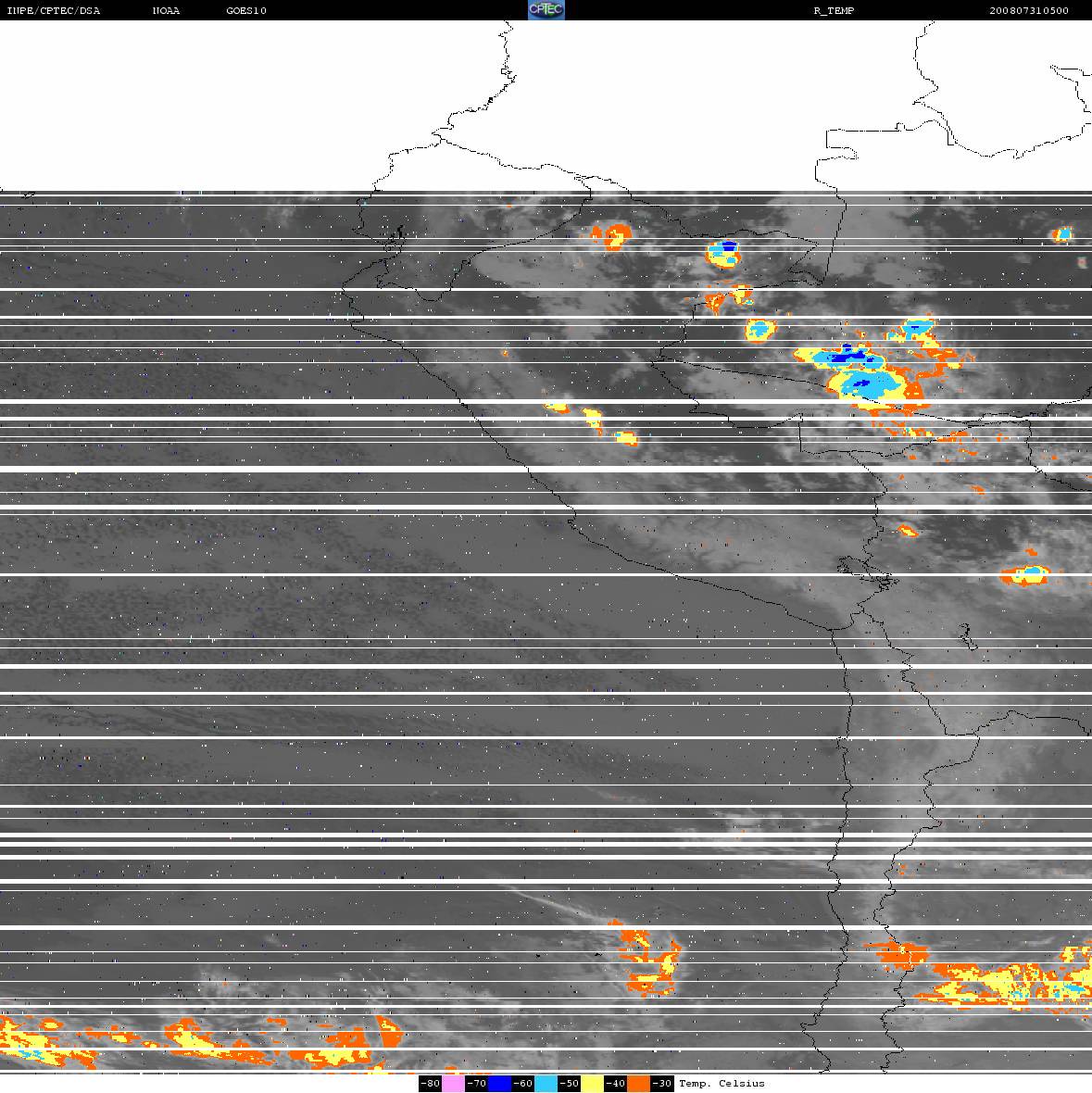
Task: Click the -70 legend value
Action: click(477, 1083)
